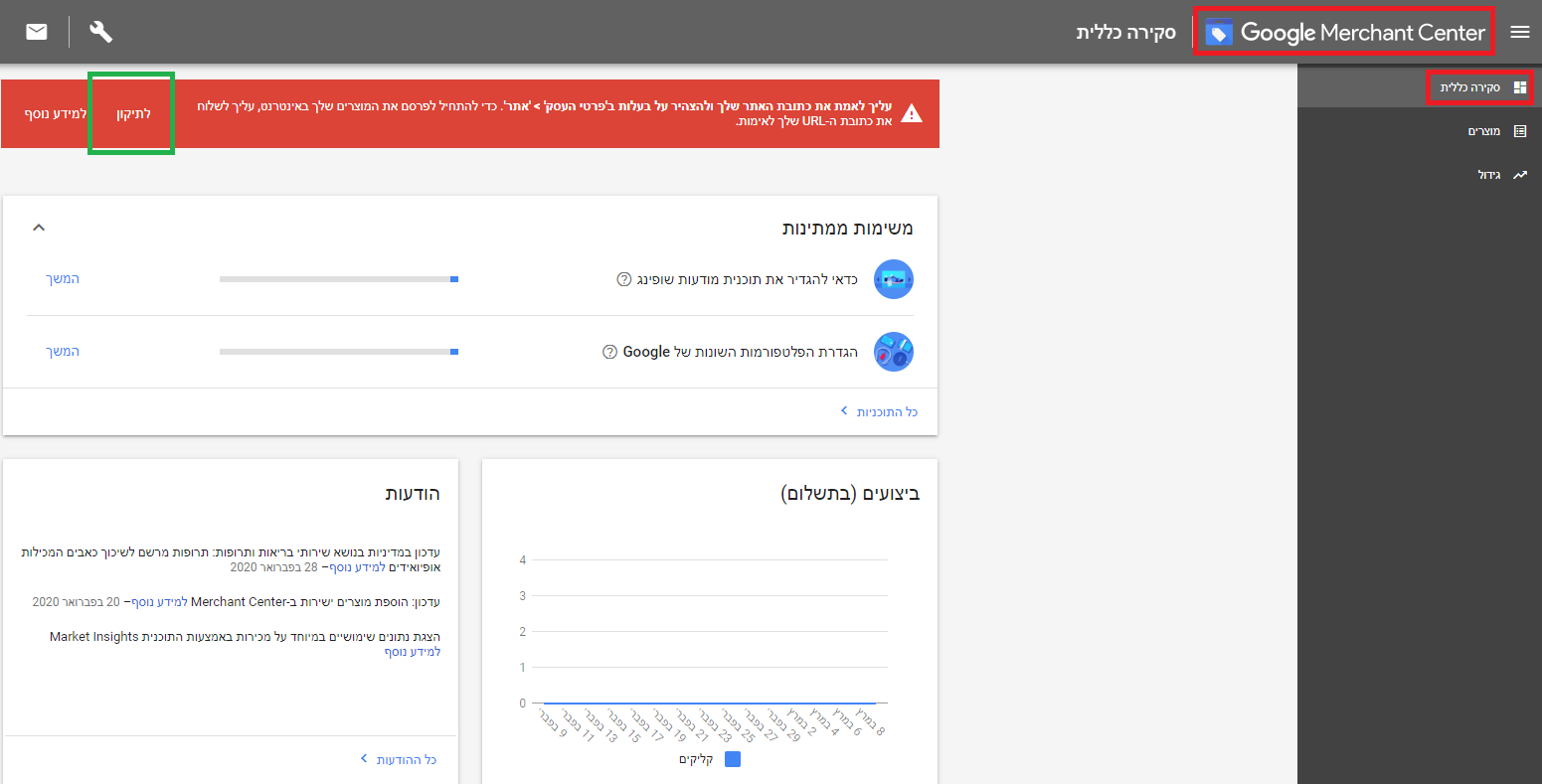
Task: Click the הודעות card heading
Action: (x=413, y=493)
